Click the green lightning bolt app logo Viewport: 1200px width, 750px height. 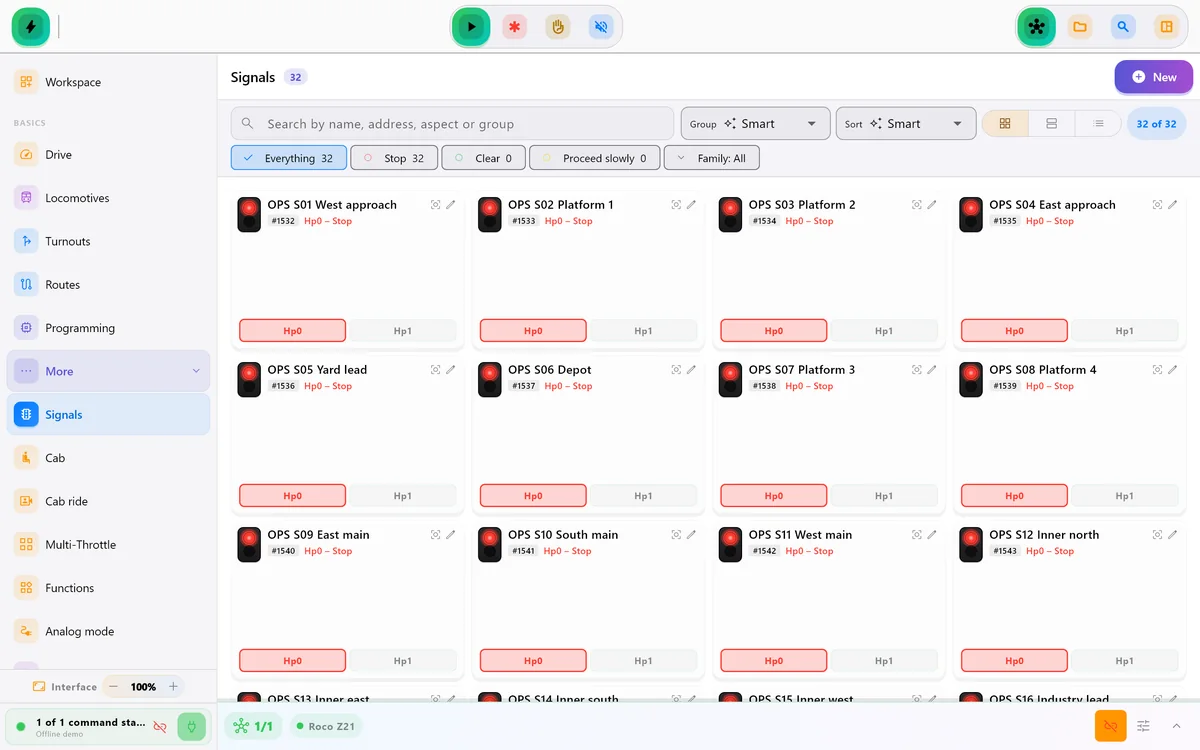31,27
